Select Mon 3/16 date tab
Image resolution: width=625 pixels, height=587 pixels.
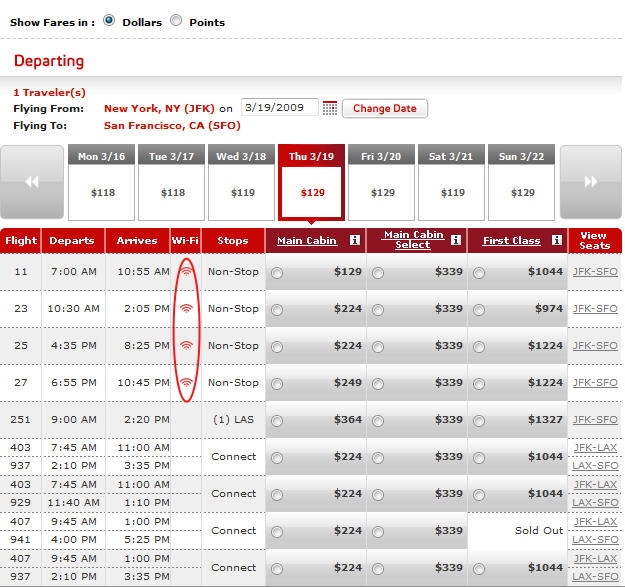coord(101,182)
